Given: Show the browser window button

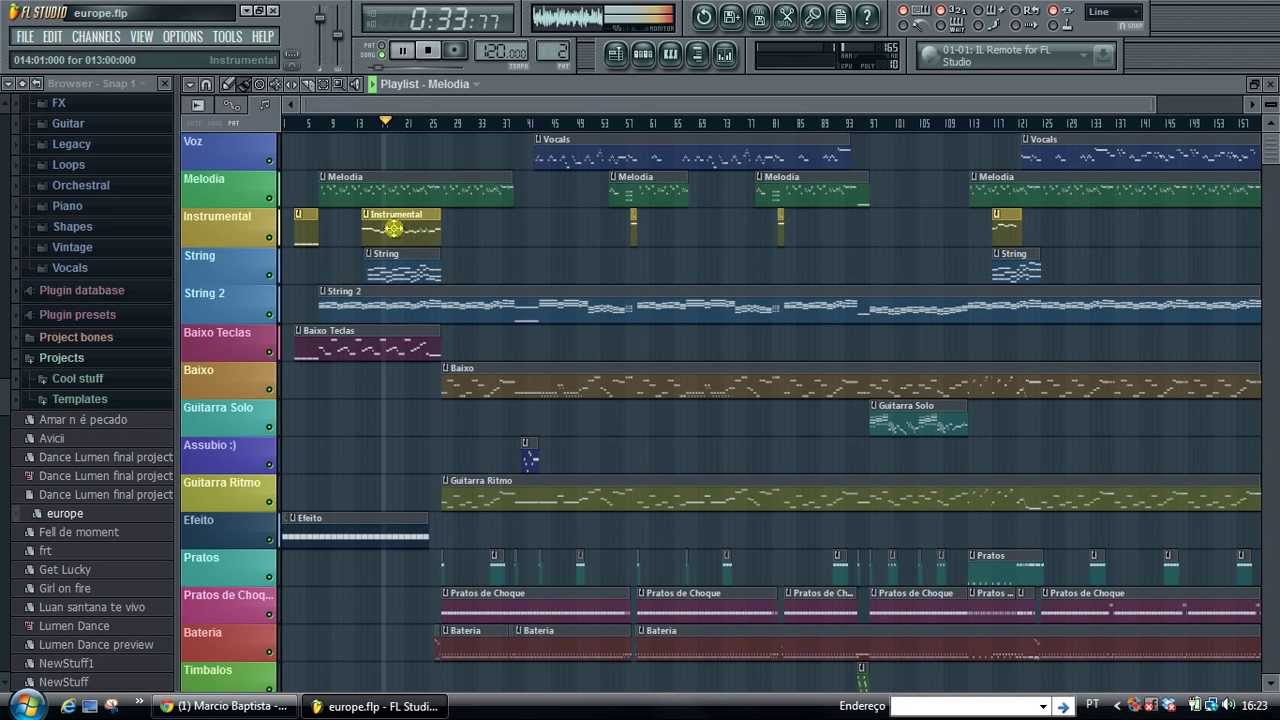Looking at the screenshot, I should 697,54.
